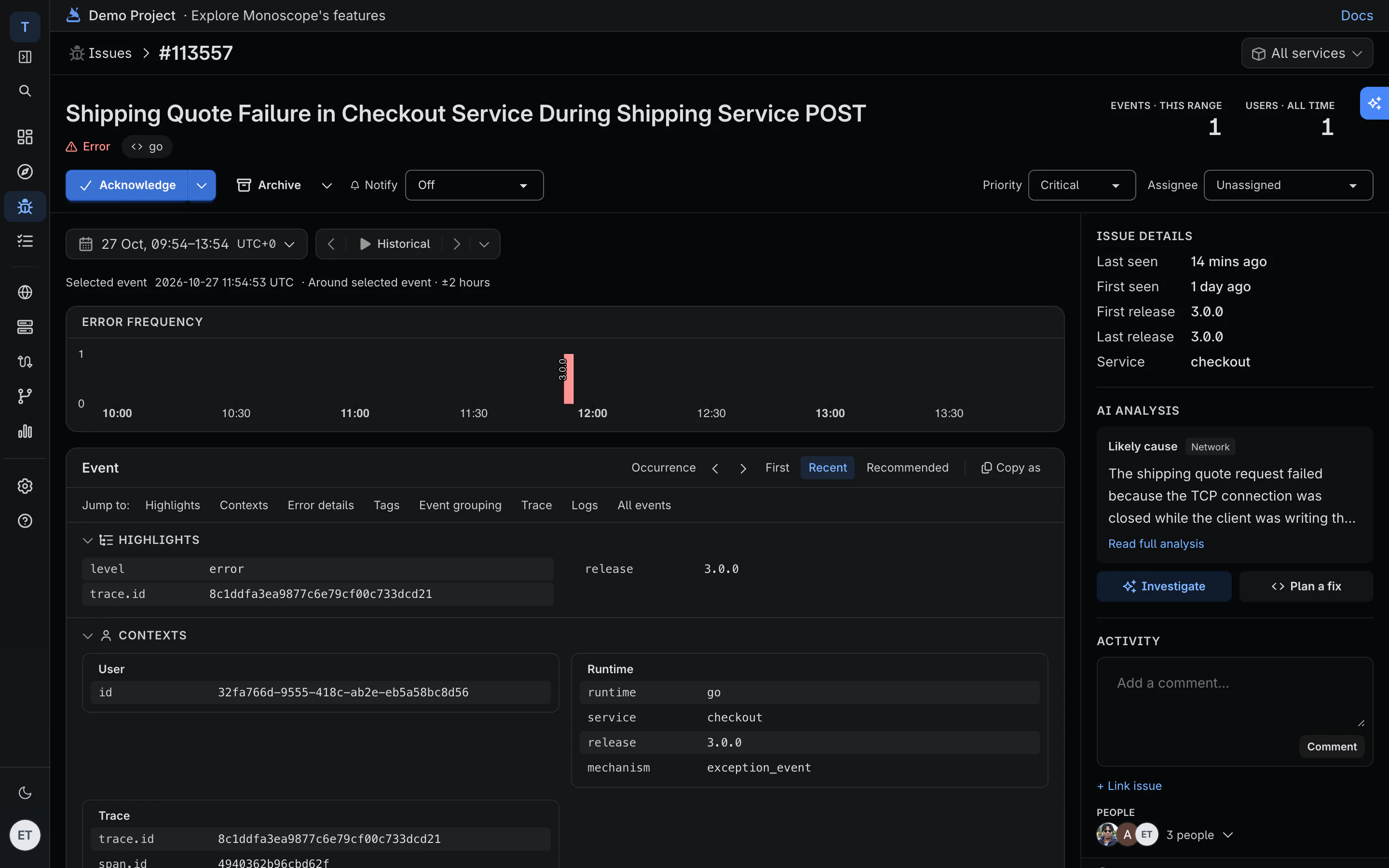Open the globe icon in sidebar
Viewport: 1389px width, 868px height.
coord(25,292)
